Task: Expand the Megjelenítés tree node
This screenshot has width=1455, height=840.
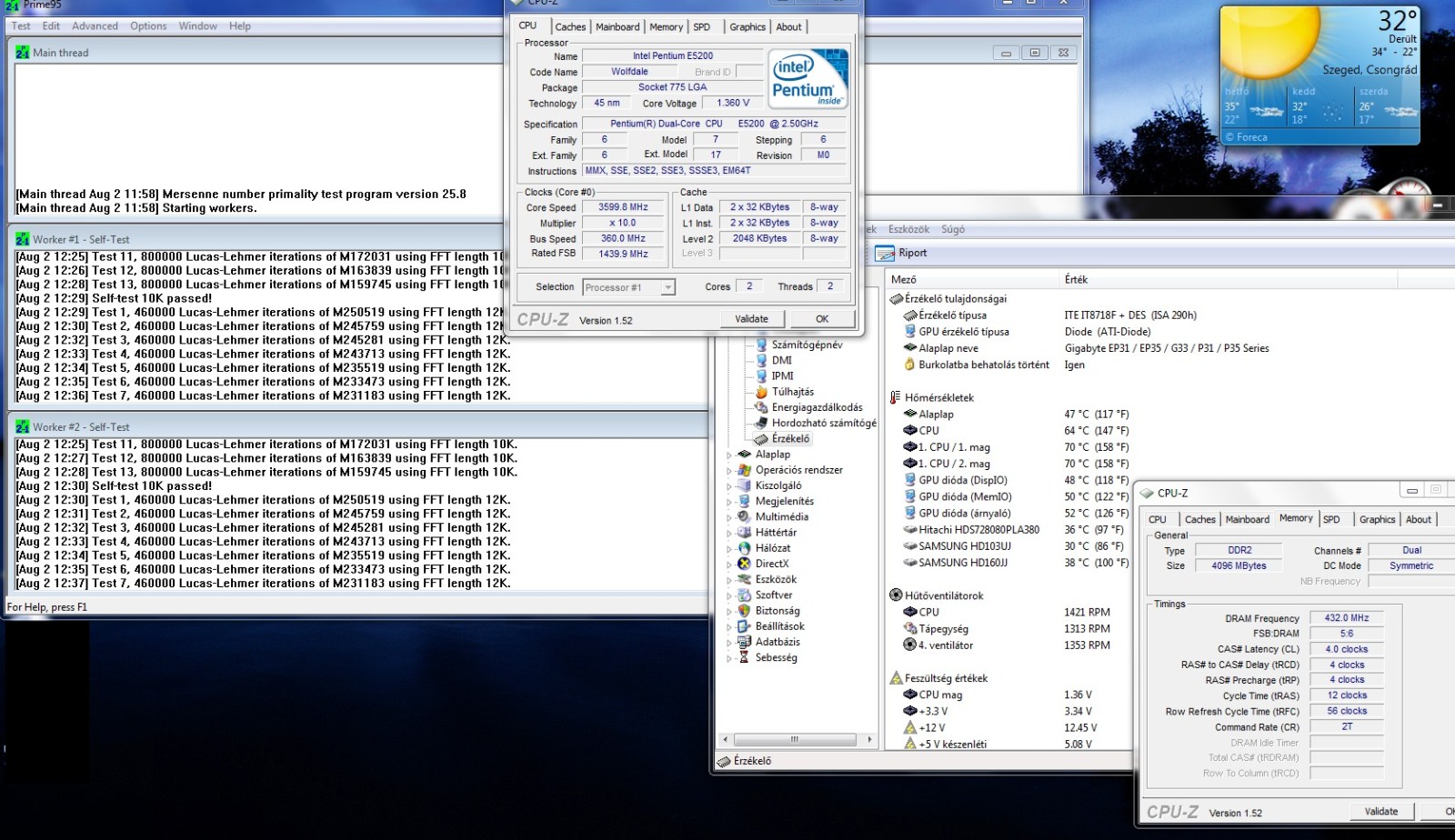Action: click(728, 502)
